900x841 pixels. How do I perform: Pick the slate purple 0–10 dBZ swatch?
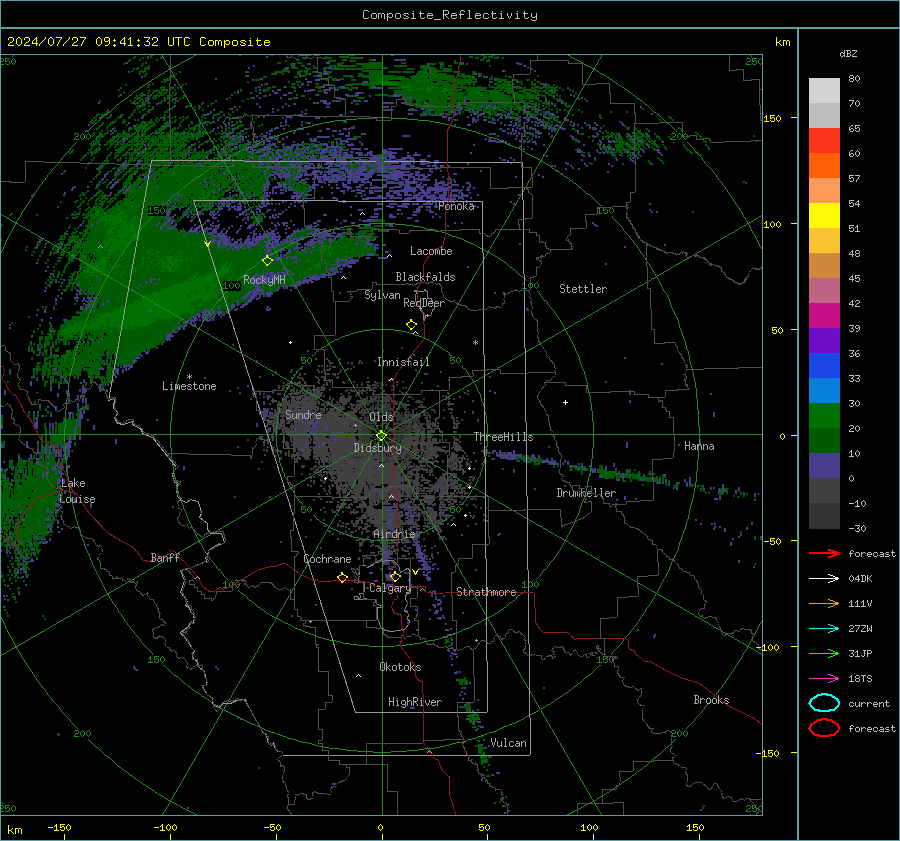(824, 466)
